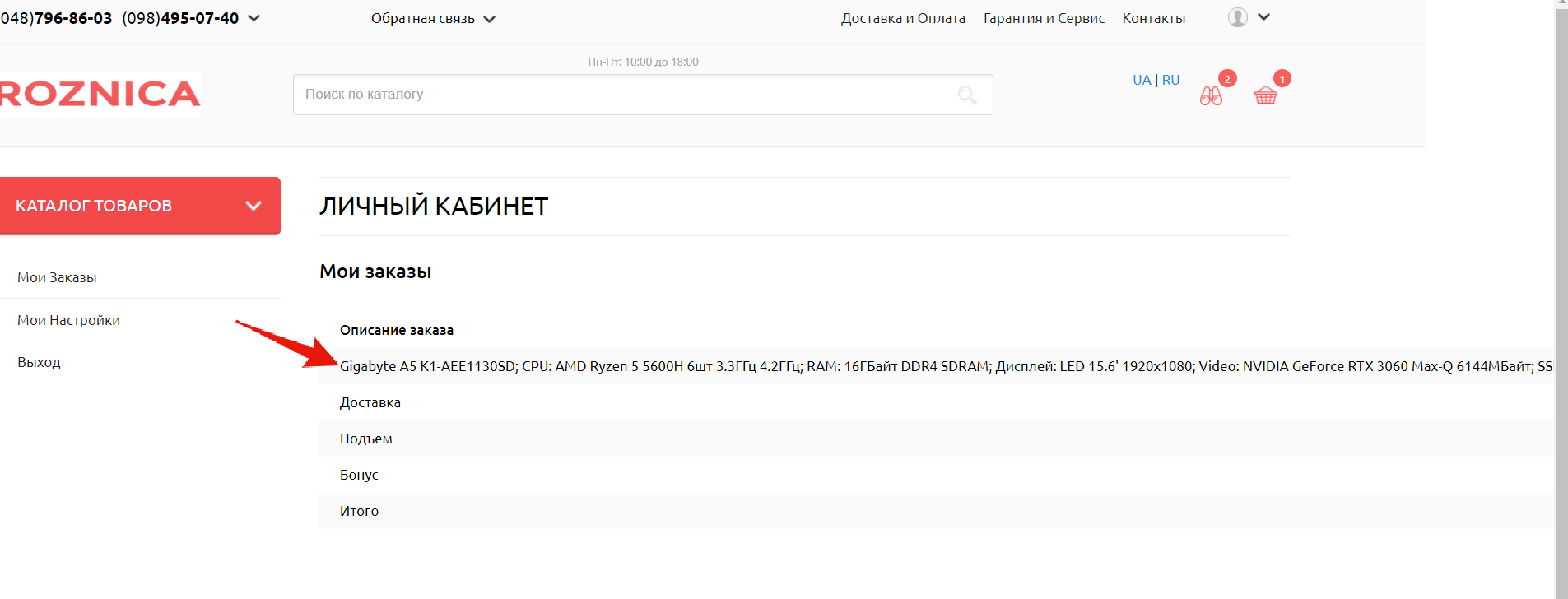Open Доставка и Оплата page
Viewport: 1568px width, 599px height.
pos(903,18)
